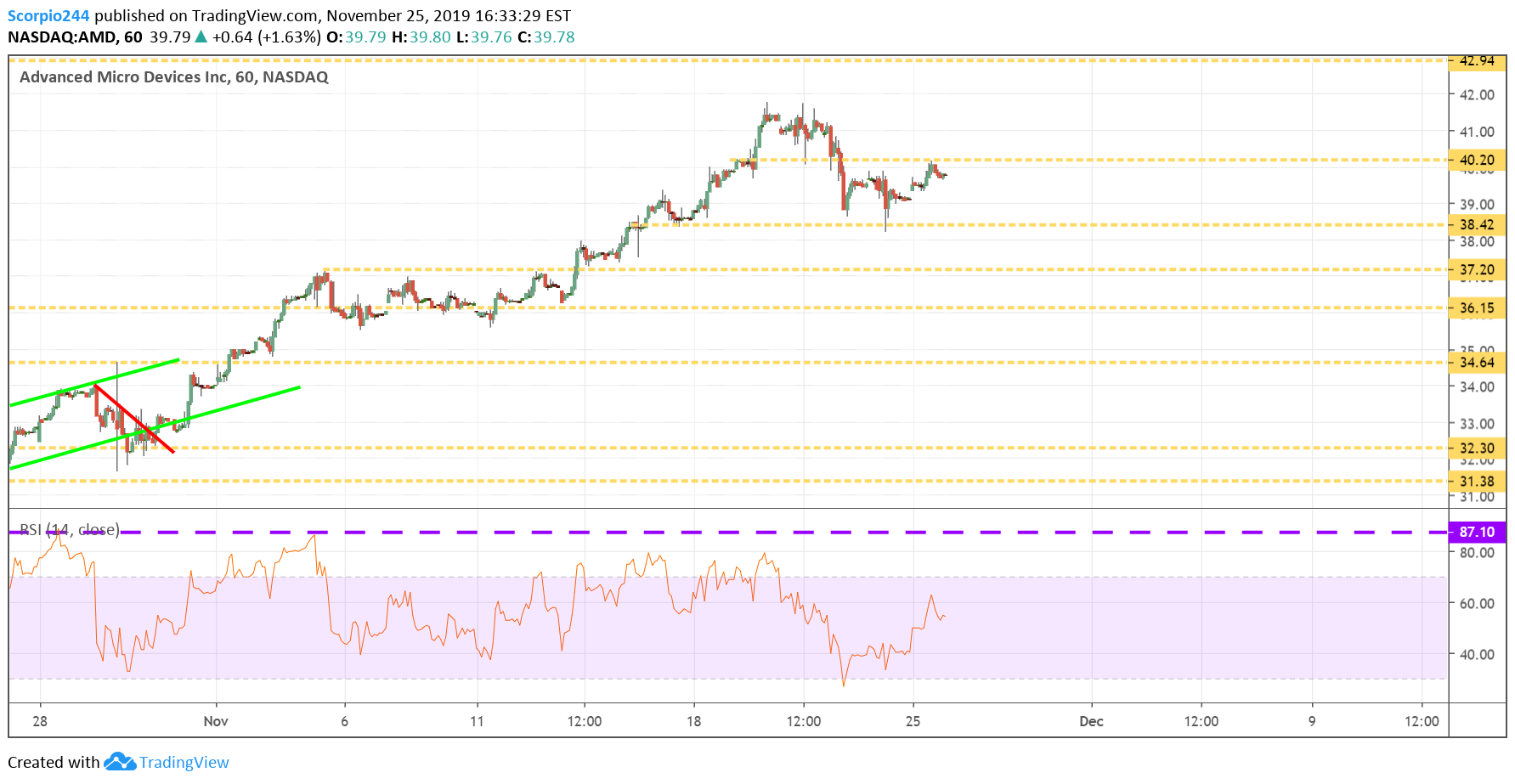The width and height of the screenshot is (1515, 784).
Task: Click the red downtrend line on chart
Action: click(134, 419)
